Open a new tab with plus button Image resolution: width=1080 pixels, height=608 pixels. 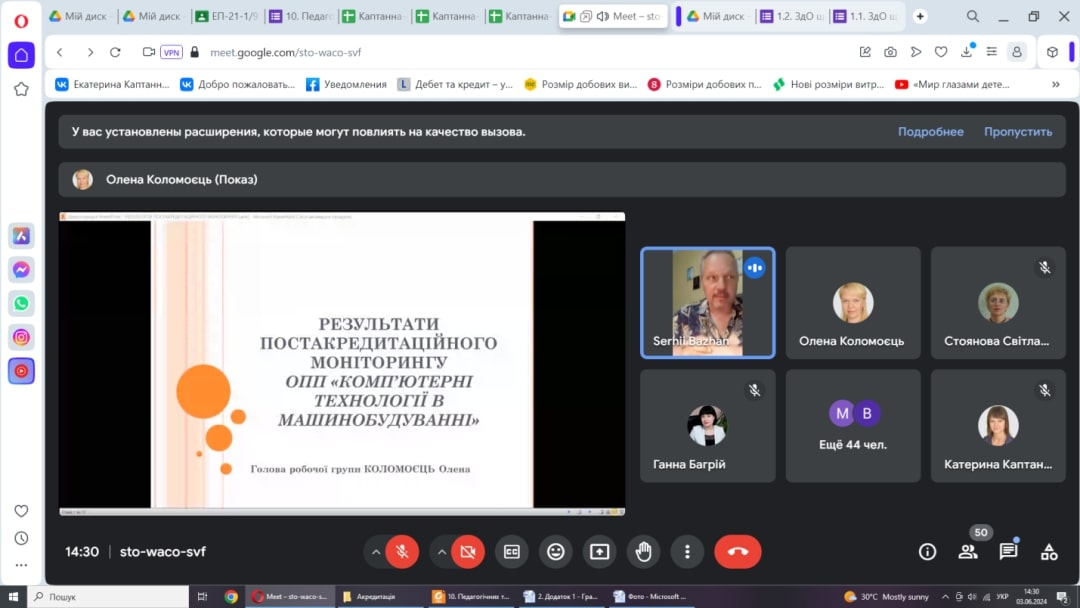coord(920,16)
